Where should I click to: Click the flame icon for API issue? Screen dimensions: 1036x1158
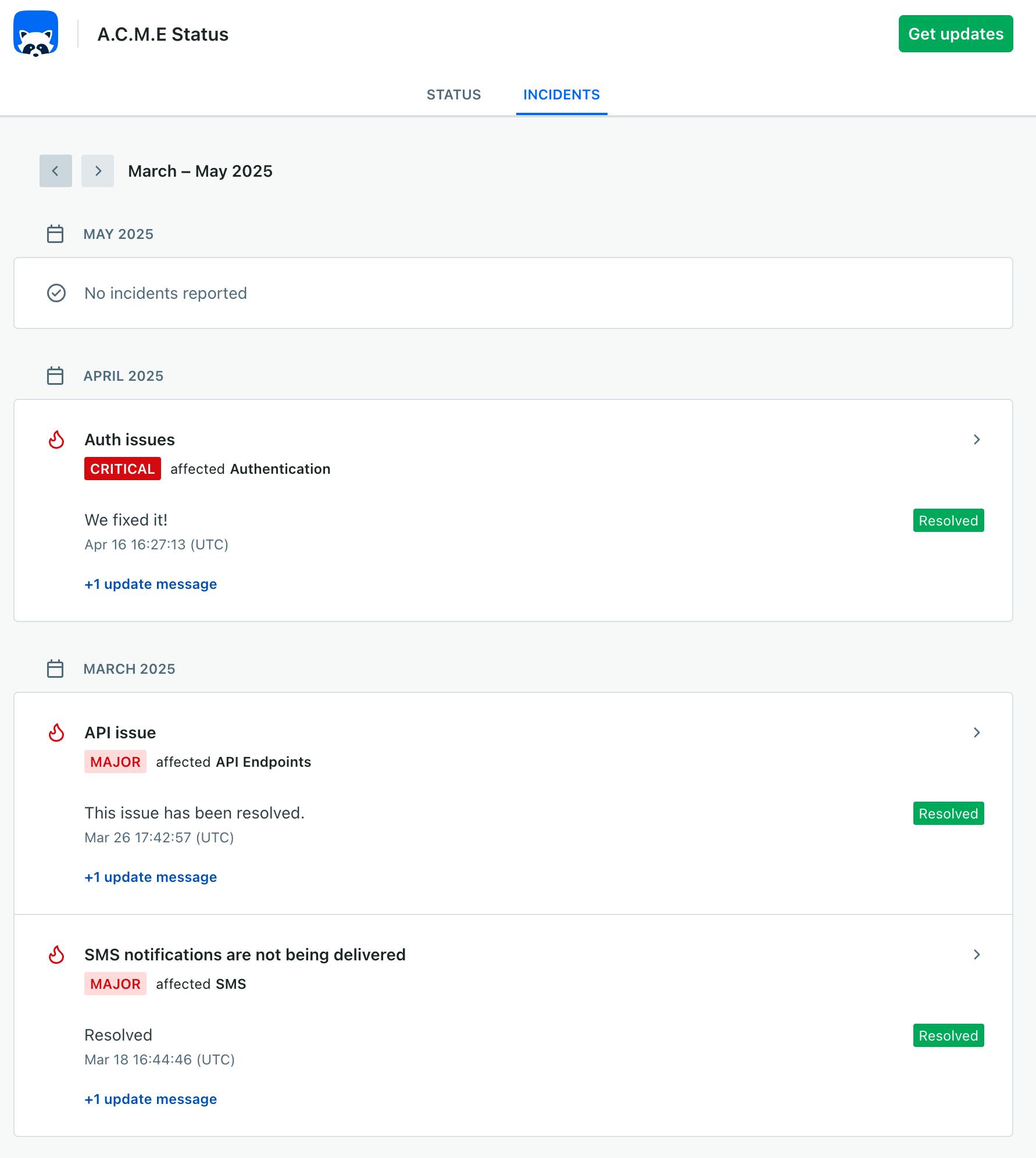pos(56,732)
